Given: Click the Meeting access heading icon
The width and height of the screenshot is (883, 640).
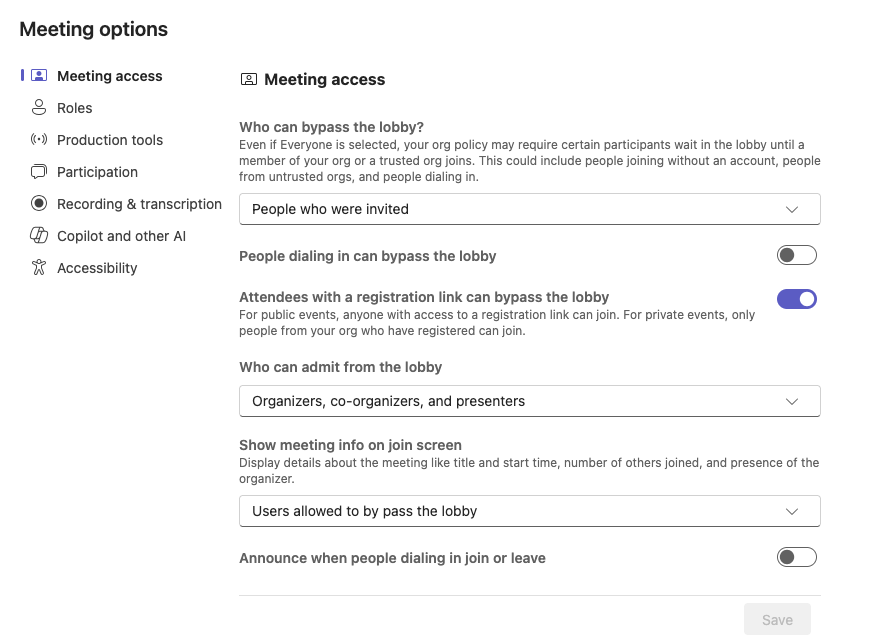Looking at the screenshot, I should [x=248, y=80].
